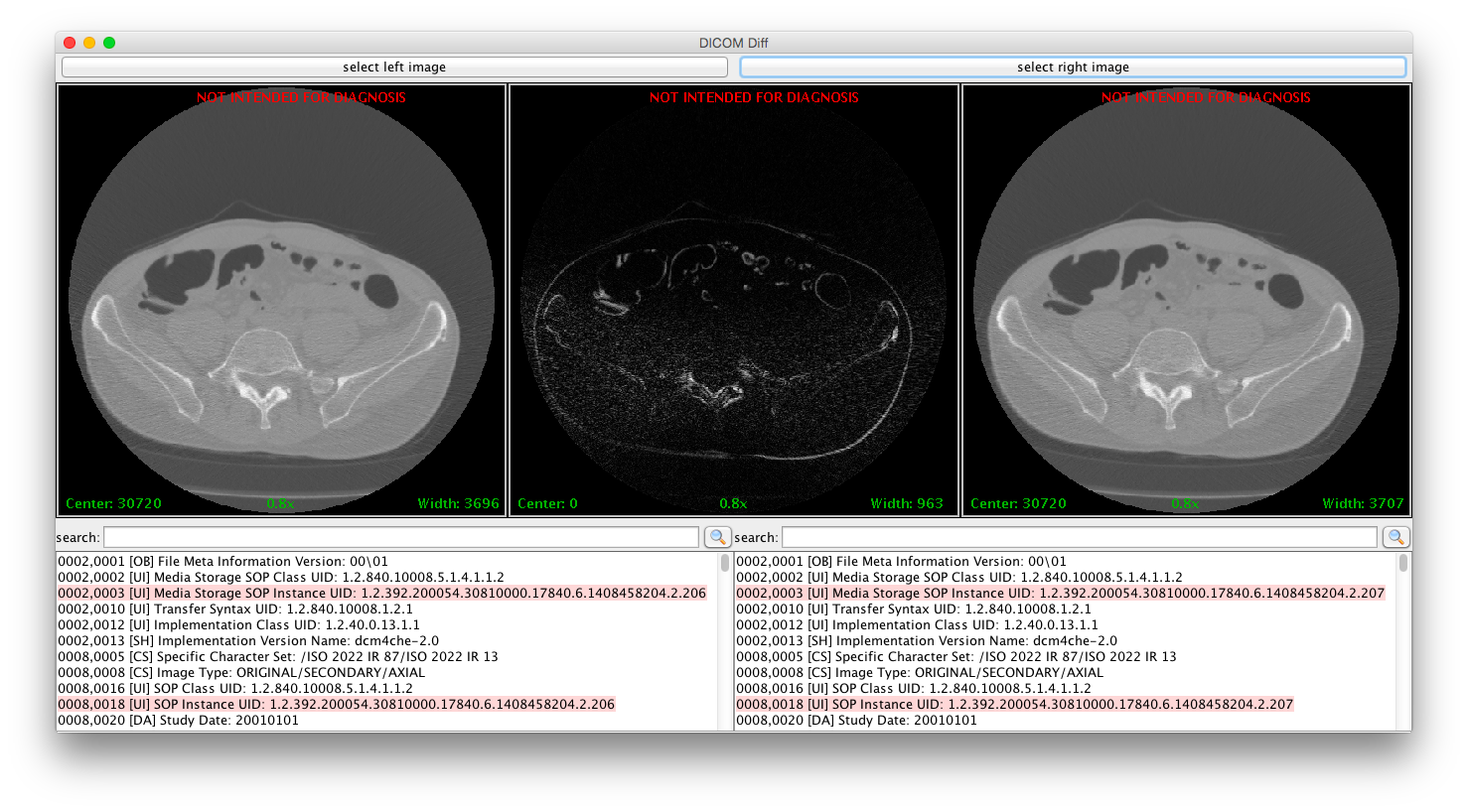Click the right CT image viewport
1468x812 pixels.
pos(1185,298)
